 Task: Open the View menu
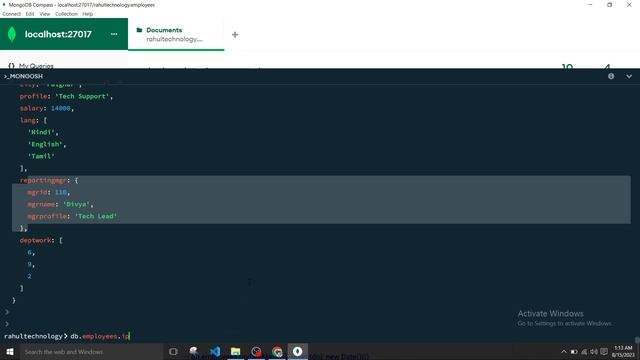click(44, 14)
